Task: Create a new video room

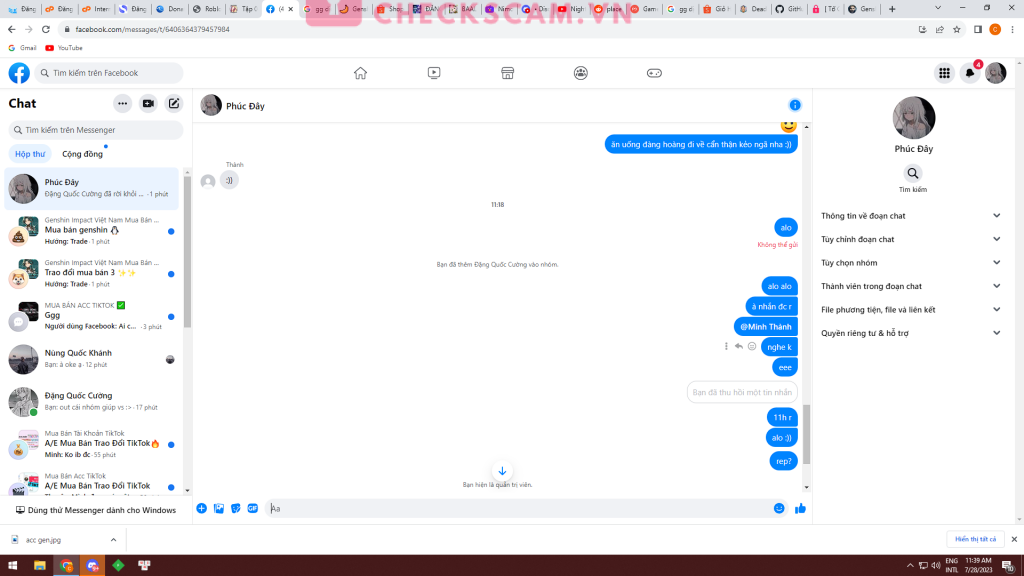Action: 148,103
